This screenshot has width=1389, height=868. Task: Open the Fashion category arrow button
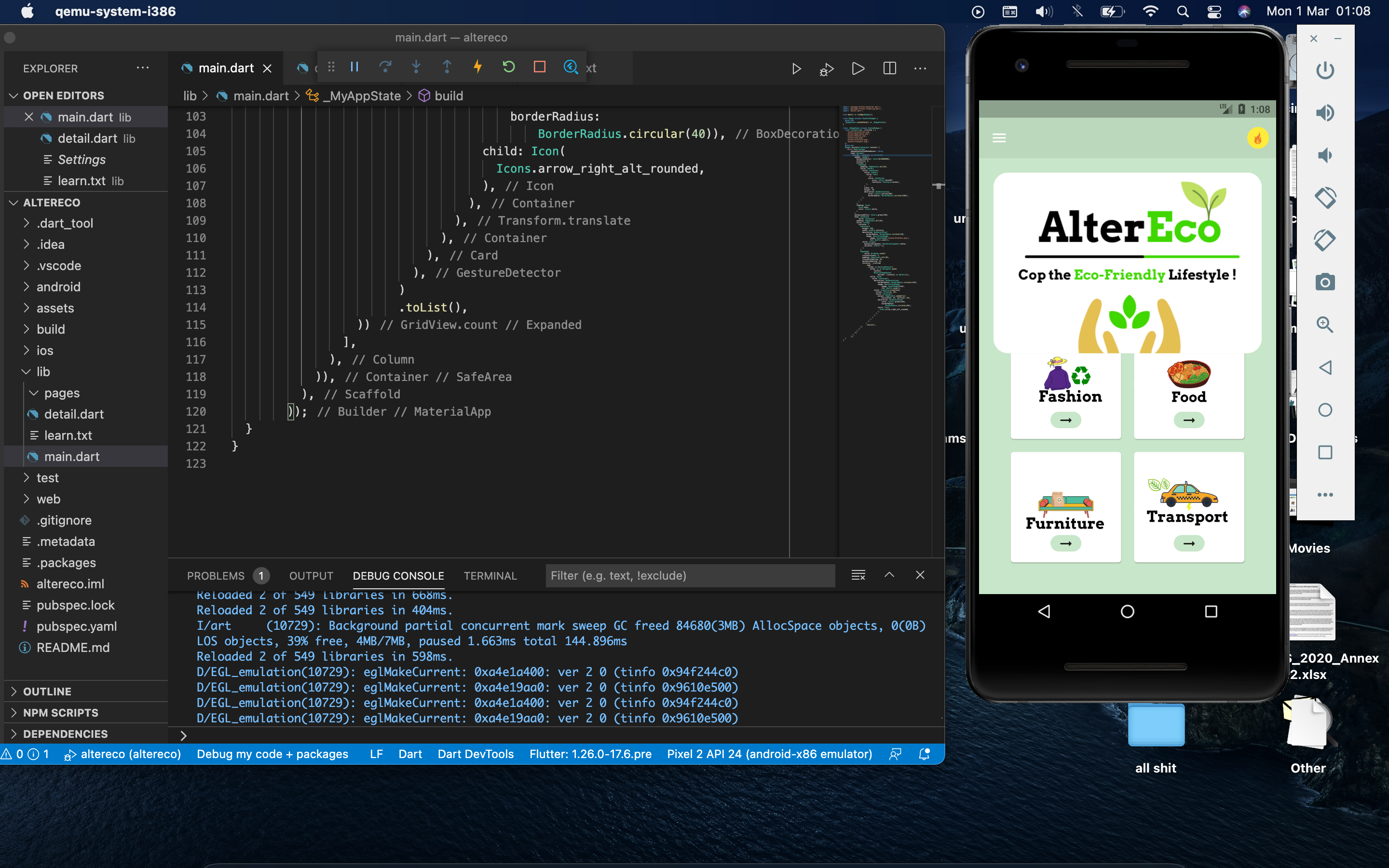(1065, 420)
